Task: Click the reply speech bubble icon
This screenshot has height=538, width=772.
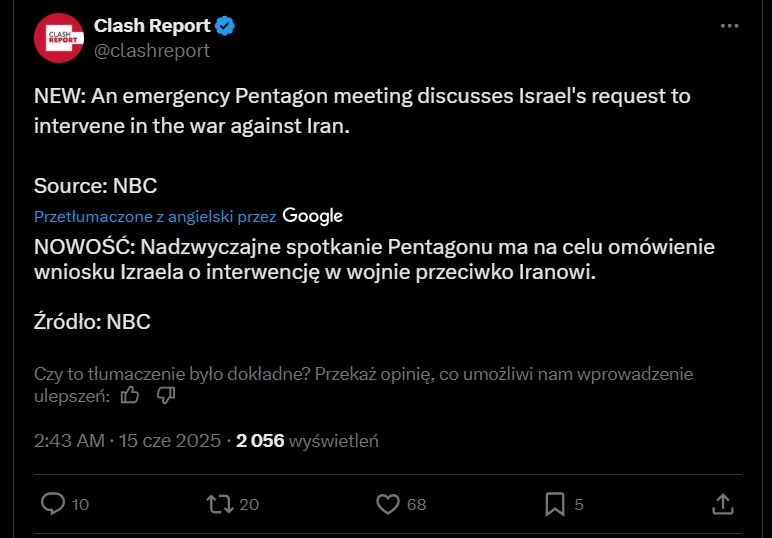Action: click(x=53, y=504)
